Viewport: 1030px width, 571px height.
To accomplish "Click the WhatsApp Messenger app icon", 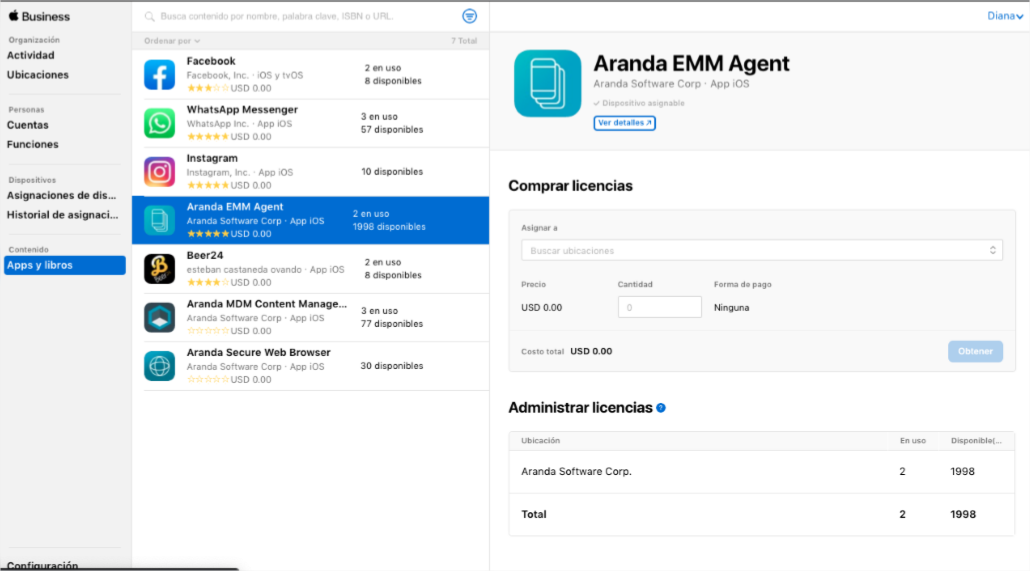I will pyautogui.click(x=160, y=123).
